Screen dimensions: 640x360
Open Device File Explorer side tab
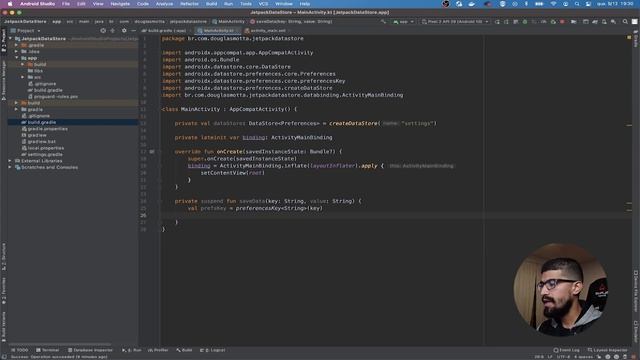(x=636, y=291)
